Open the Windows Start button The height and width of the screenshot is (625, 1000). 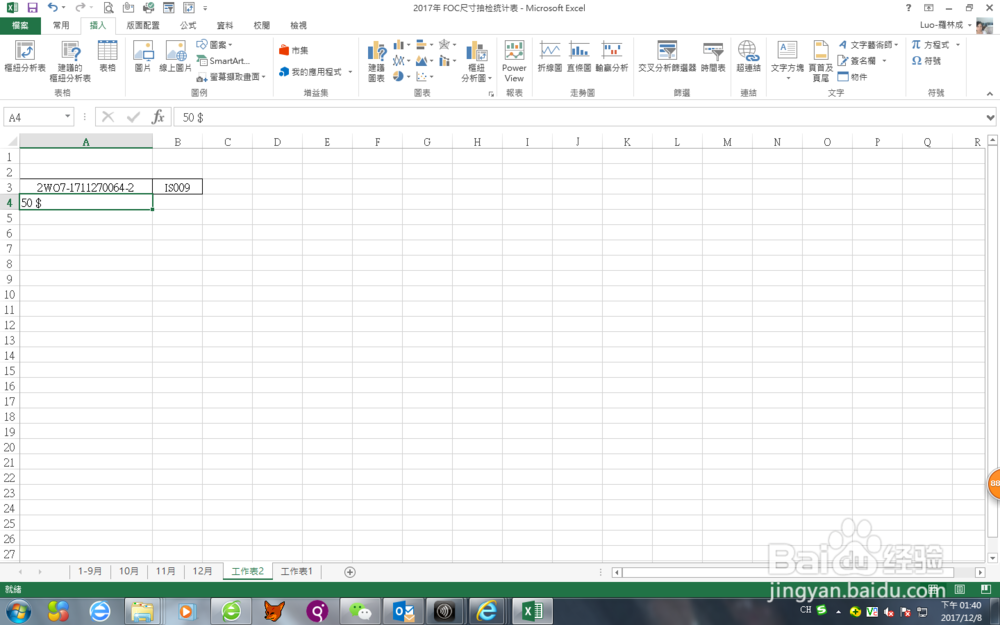pyautogui.click(x=18, y=612)
